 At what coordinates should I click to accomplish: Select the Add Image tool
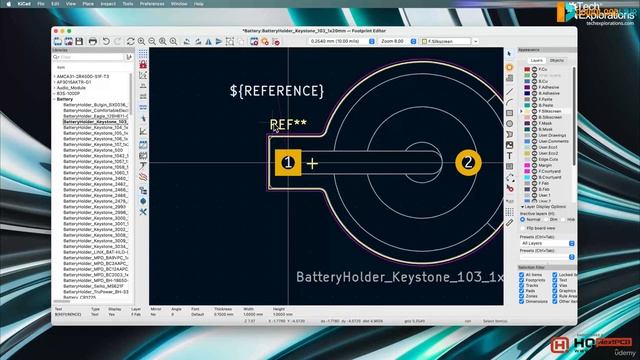point(509,145)
